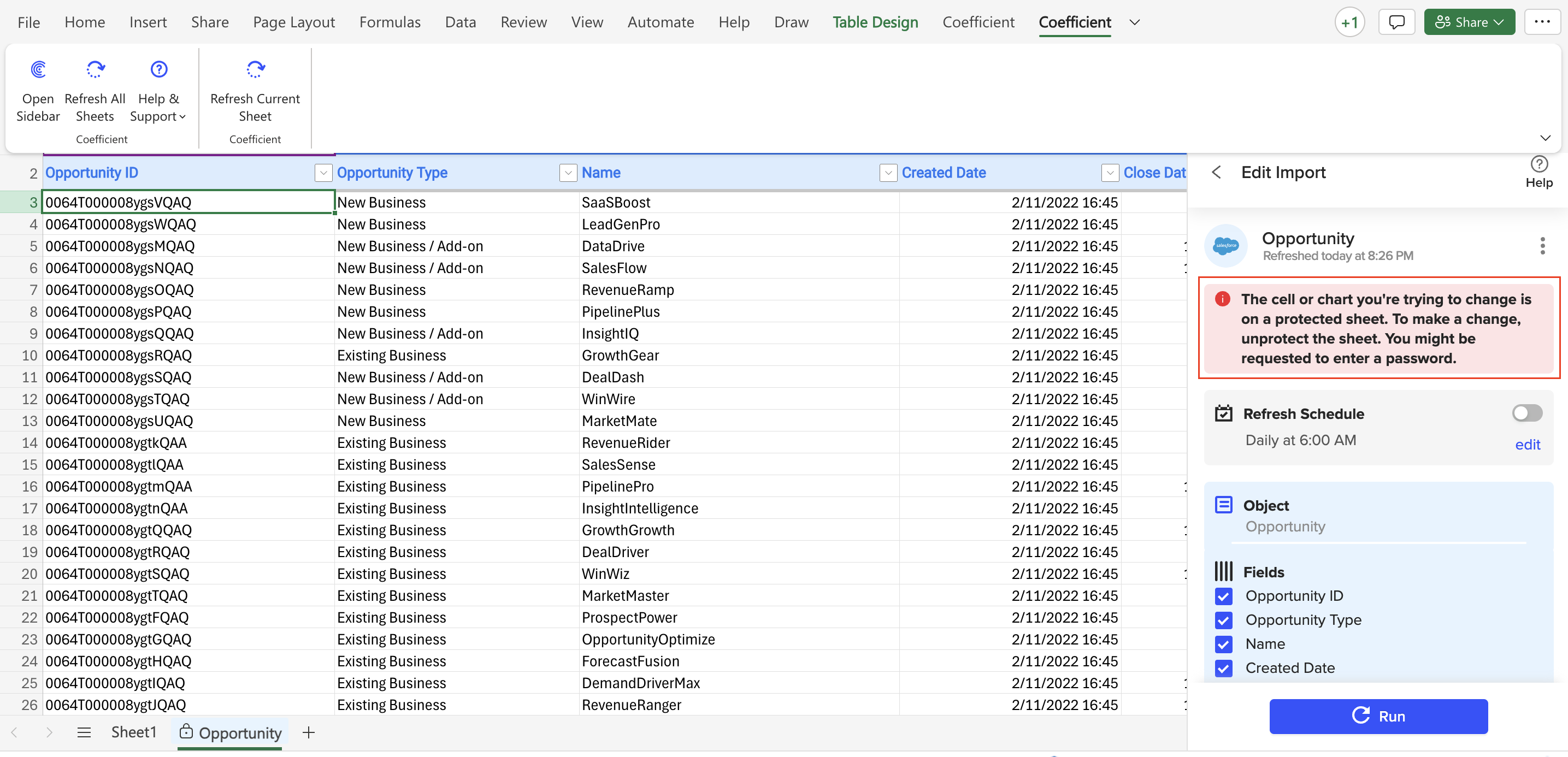The image size is (1568, 757).
Task: Open Name column filter dropdown
Action: [x=888, y=173]
